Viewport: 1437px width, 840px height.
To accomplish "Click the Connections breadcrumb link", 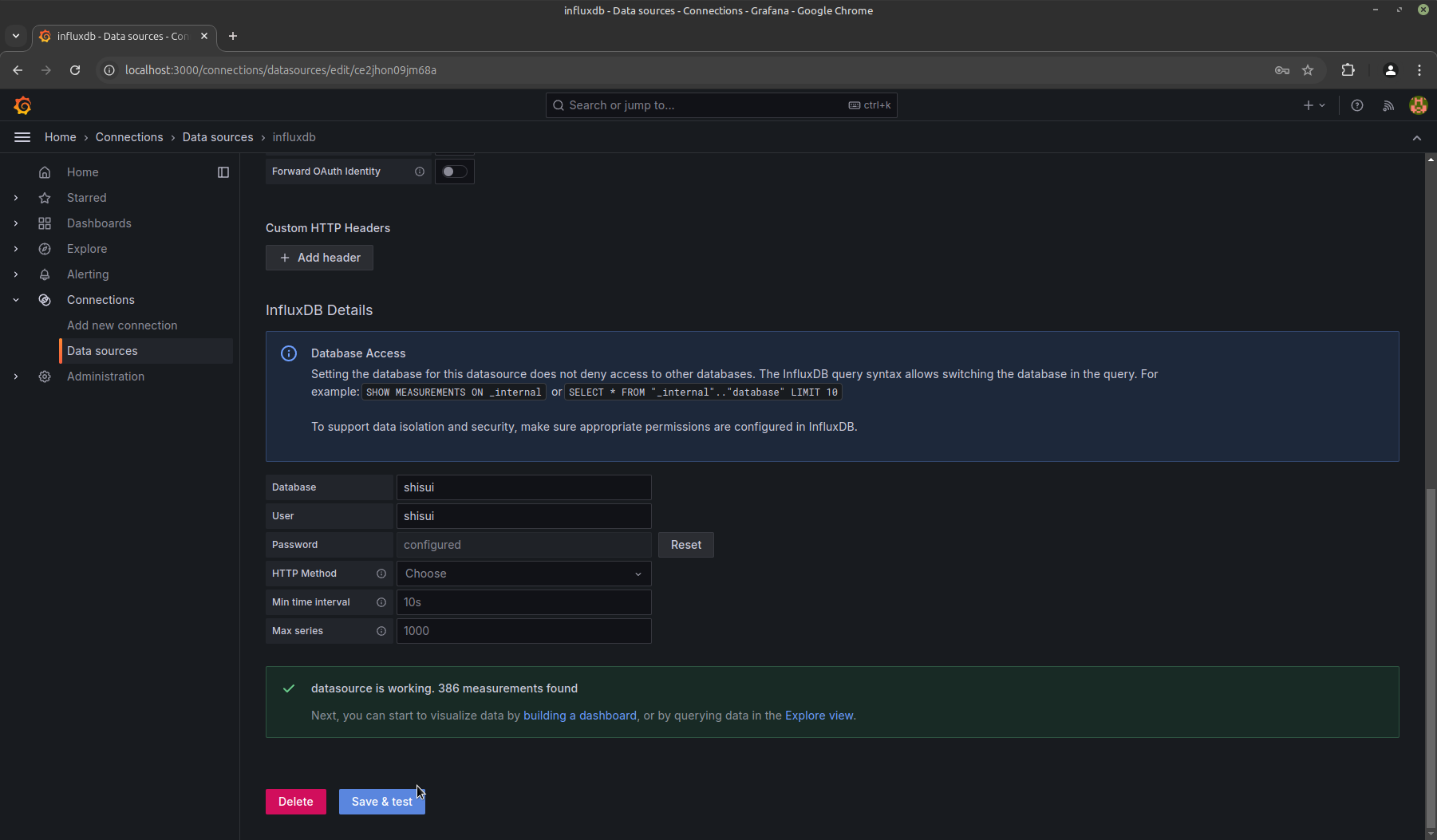I will tap(129, 137).
